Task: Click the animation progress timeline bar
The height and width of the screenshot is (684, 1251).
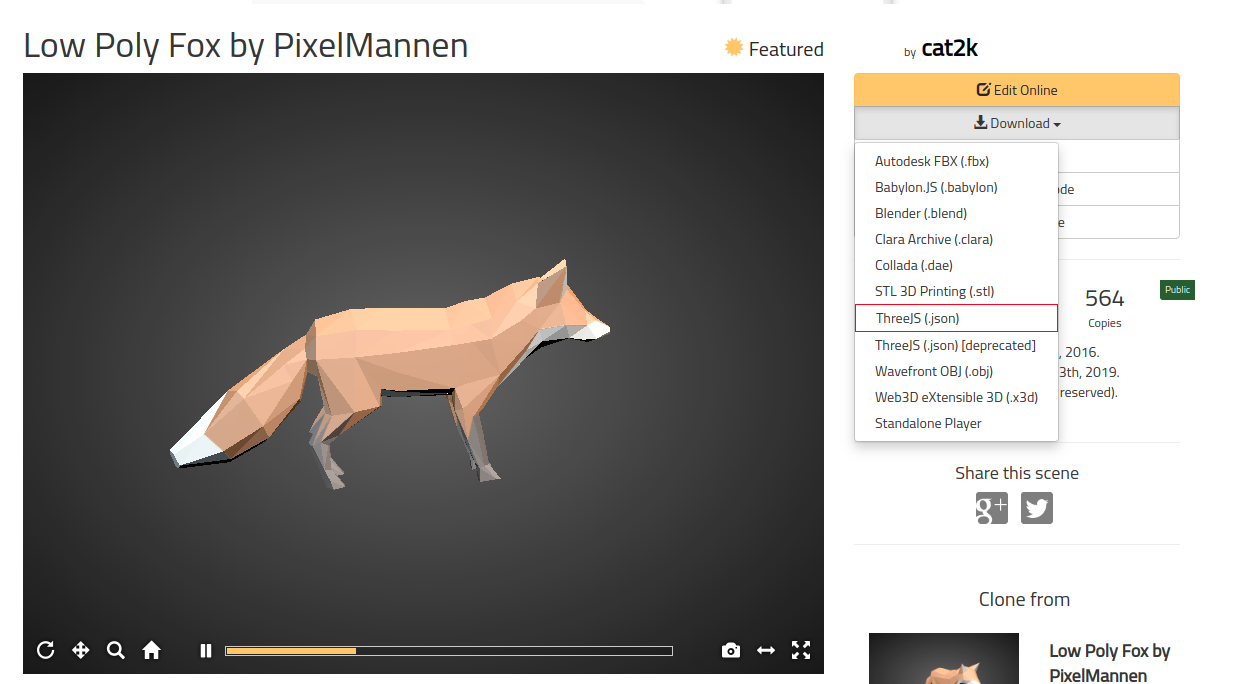Action: (449, 651)
